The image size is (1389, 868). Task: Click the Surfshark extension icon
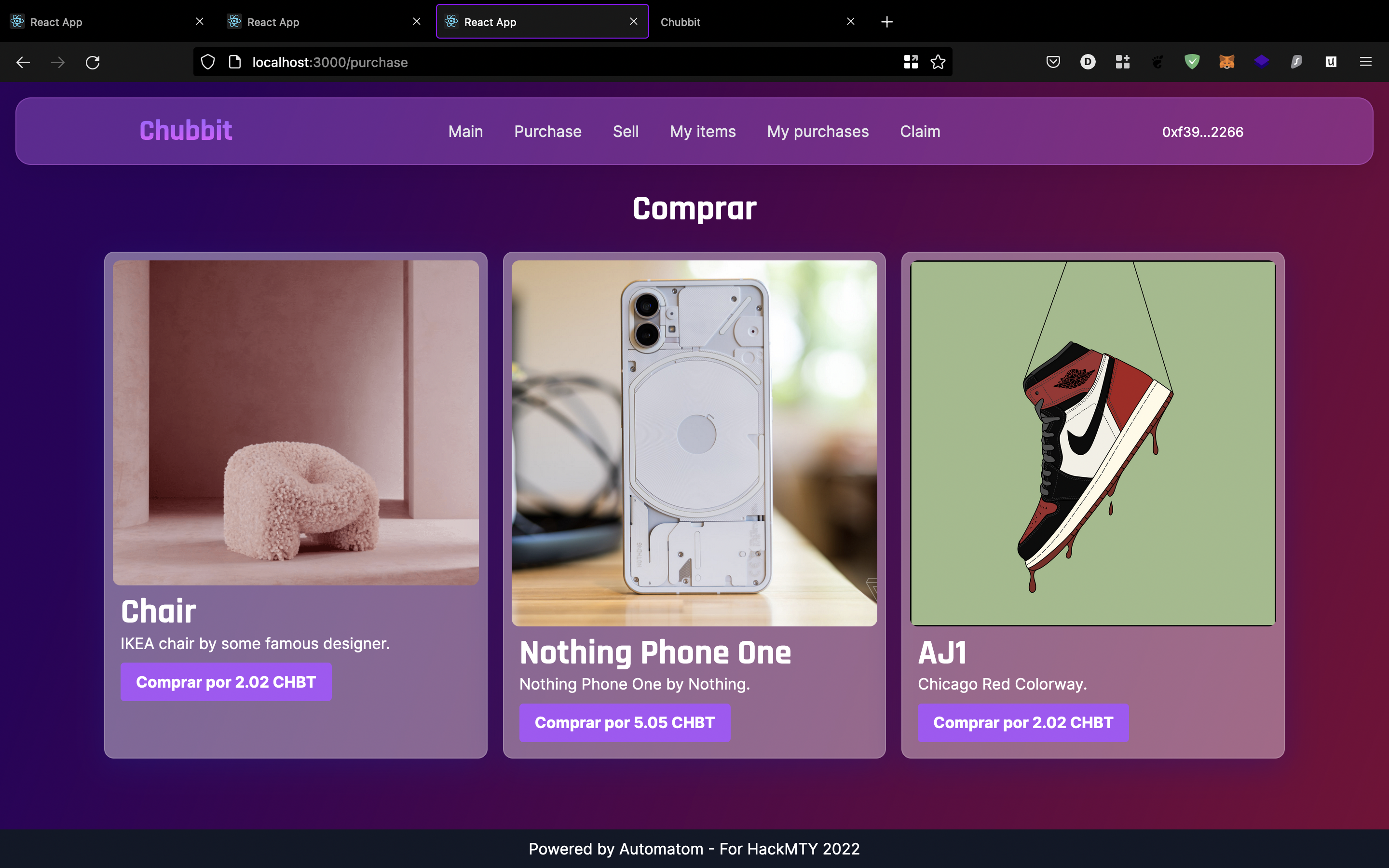[x=1296, y=62]
